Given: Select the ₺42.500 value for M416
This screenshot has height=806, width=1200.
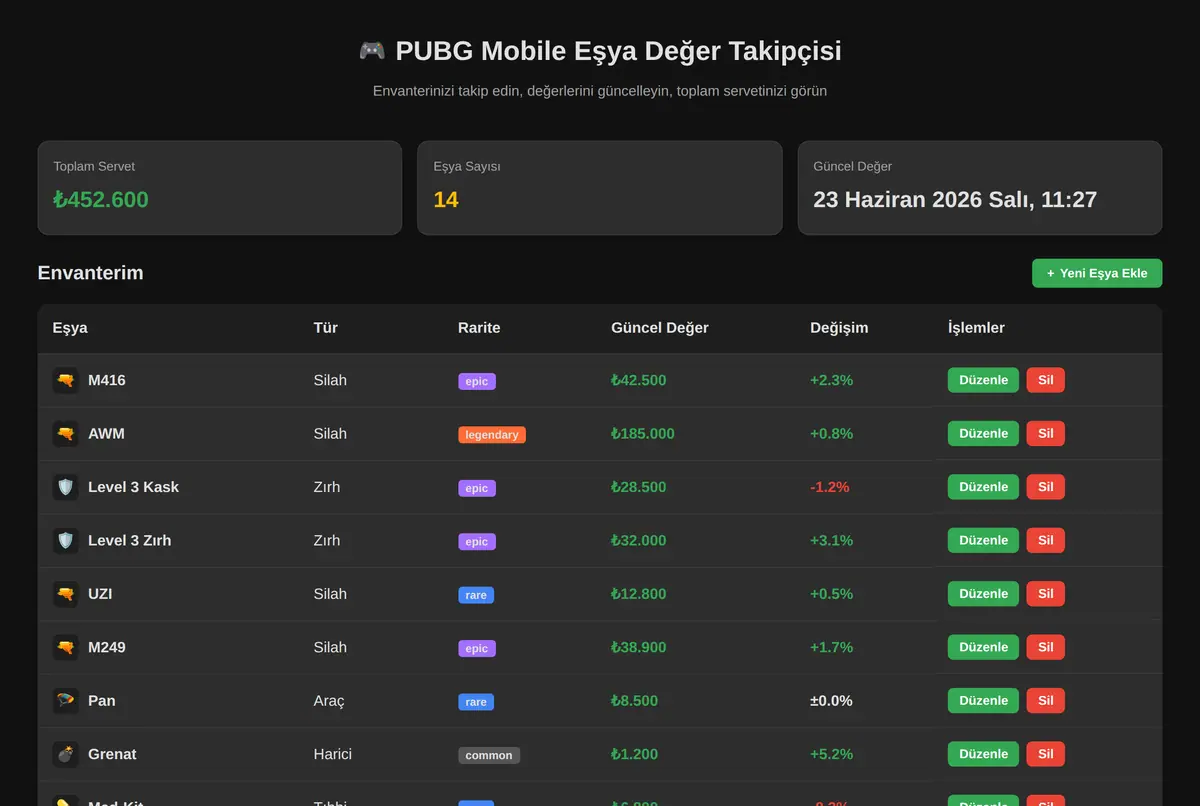Looking at the screenshot, I should click(639, 380).
